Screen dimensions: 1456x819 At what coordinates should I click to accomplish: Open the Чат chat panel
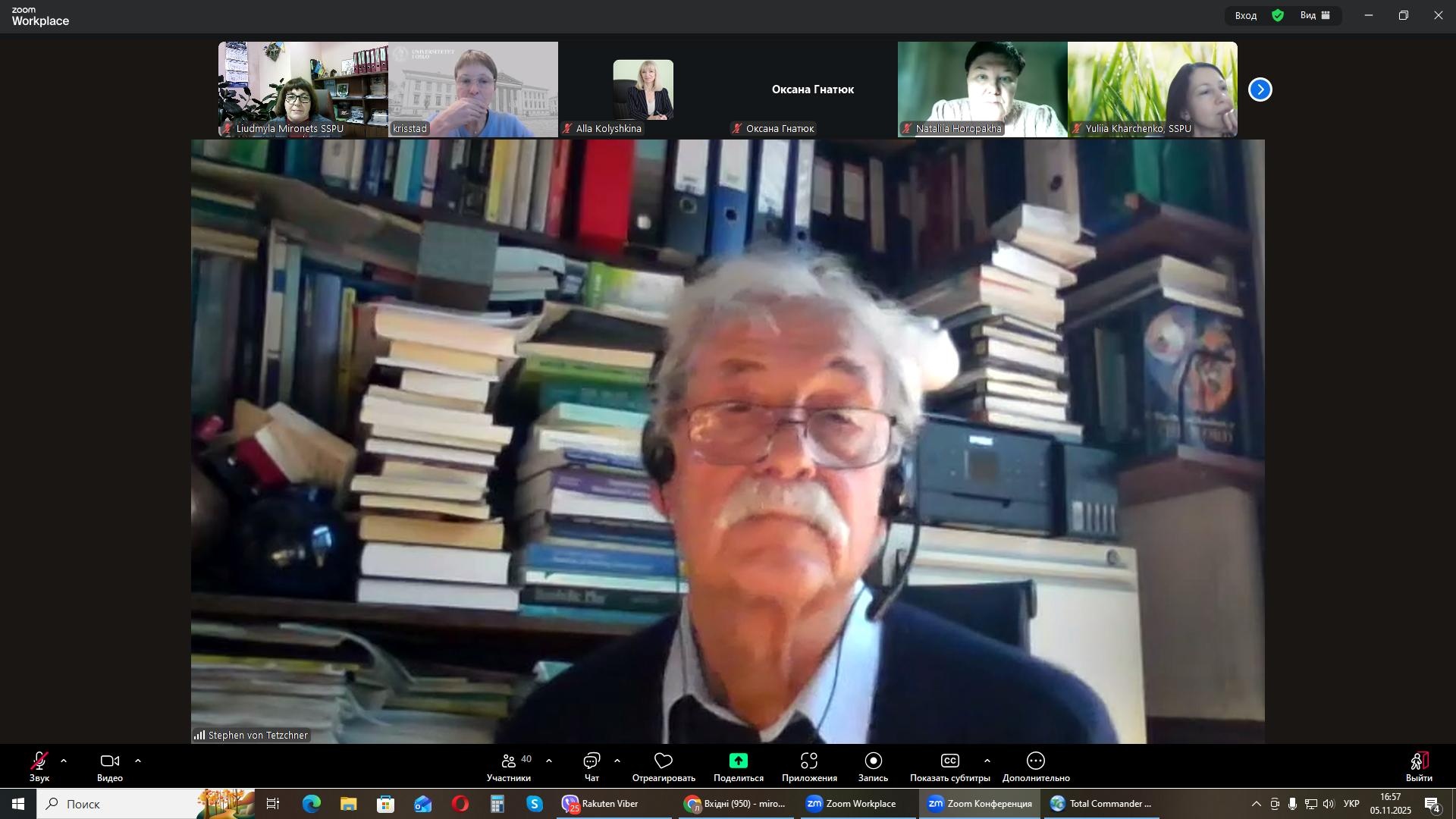point(591,766)
